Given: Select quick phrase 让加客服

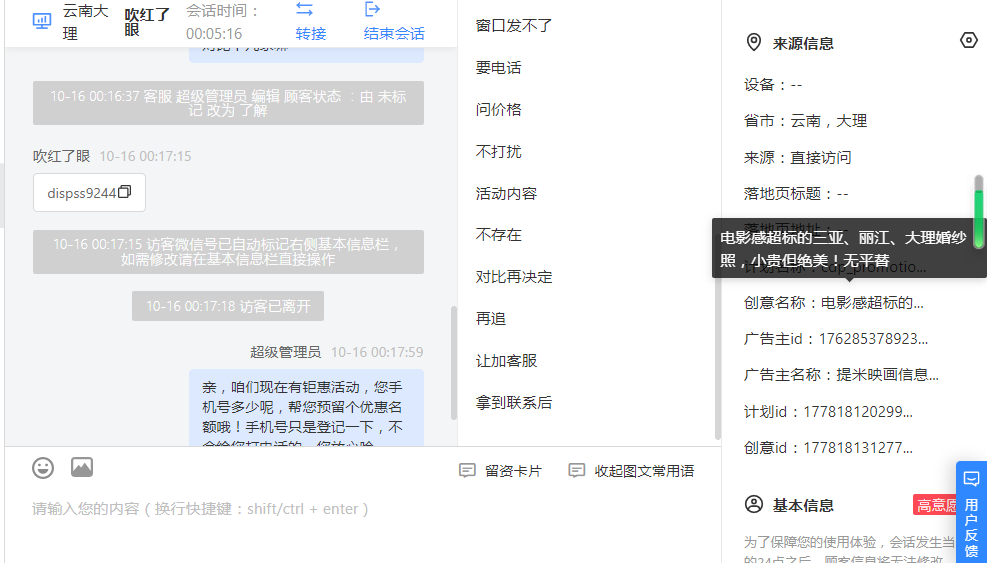Looking at the screenshot, I should (506, 361).
